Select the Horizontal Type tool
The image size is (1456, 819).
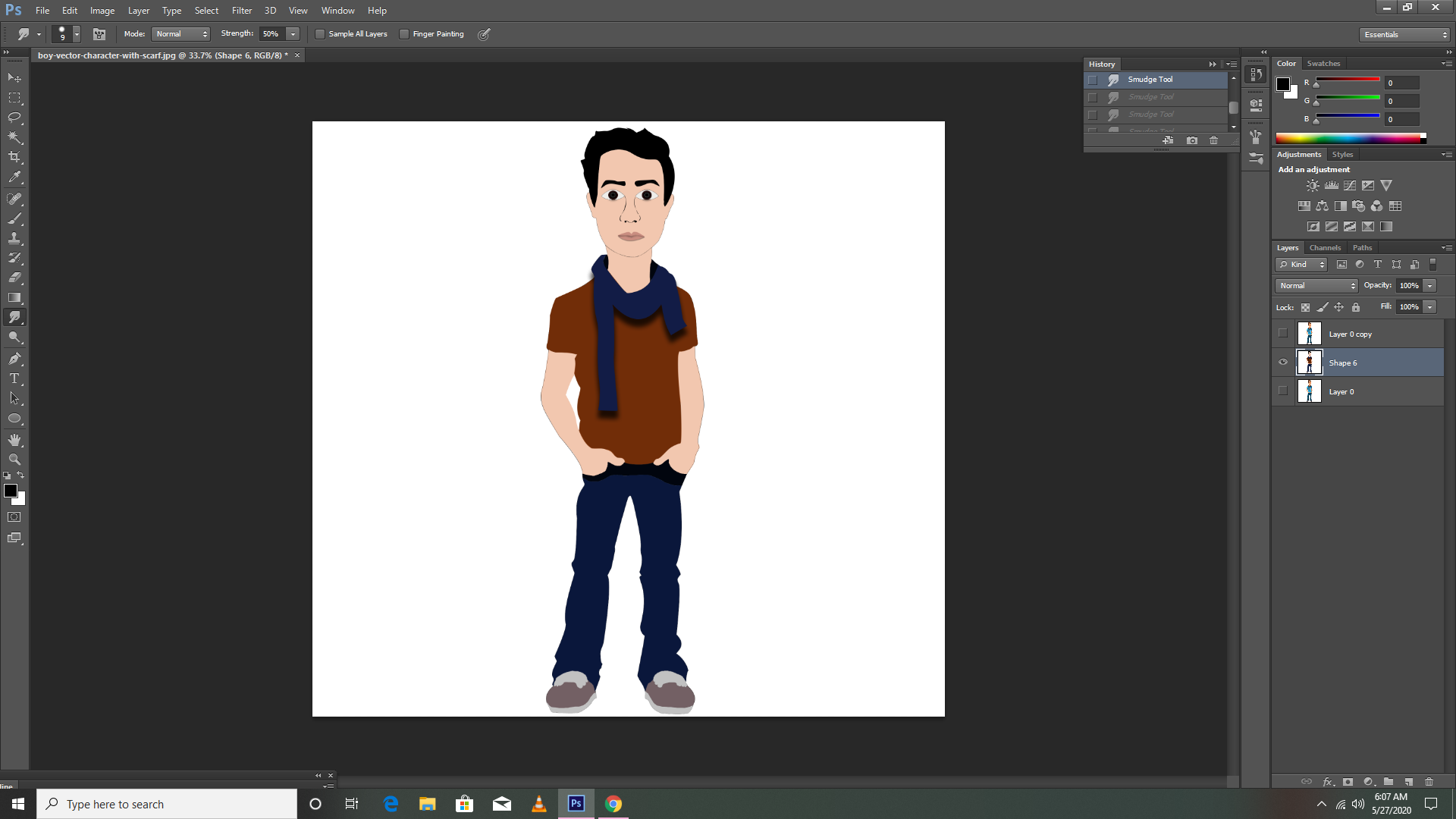click(x=14, y=378)
